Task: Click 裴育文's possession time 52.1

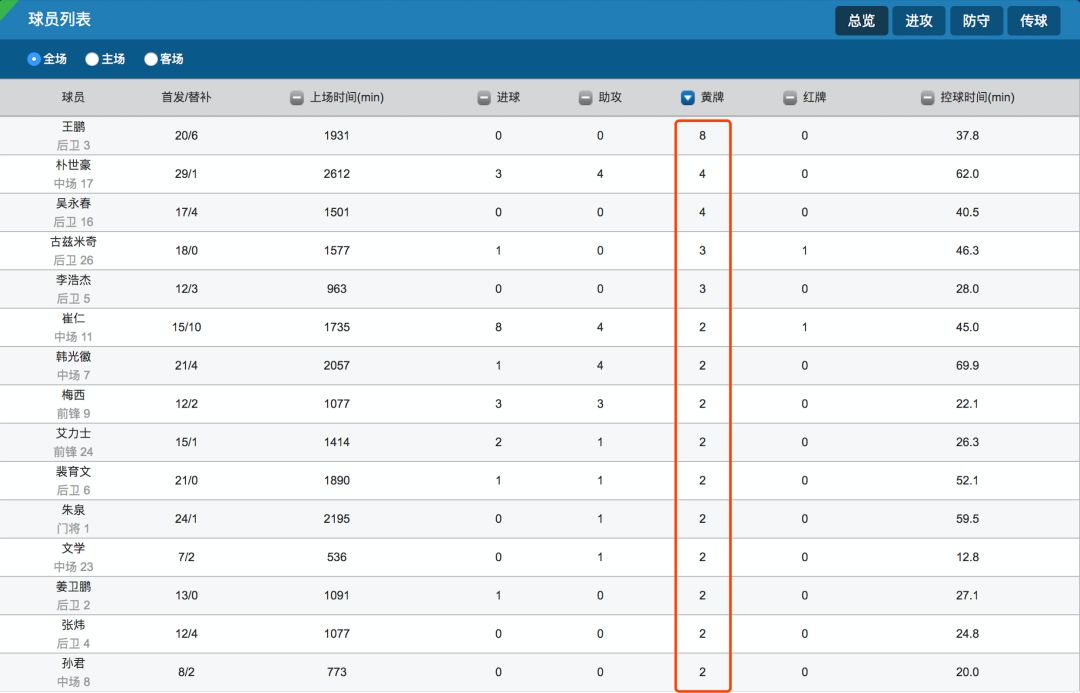Action: [967, 481]
